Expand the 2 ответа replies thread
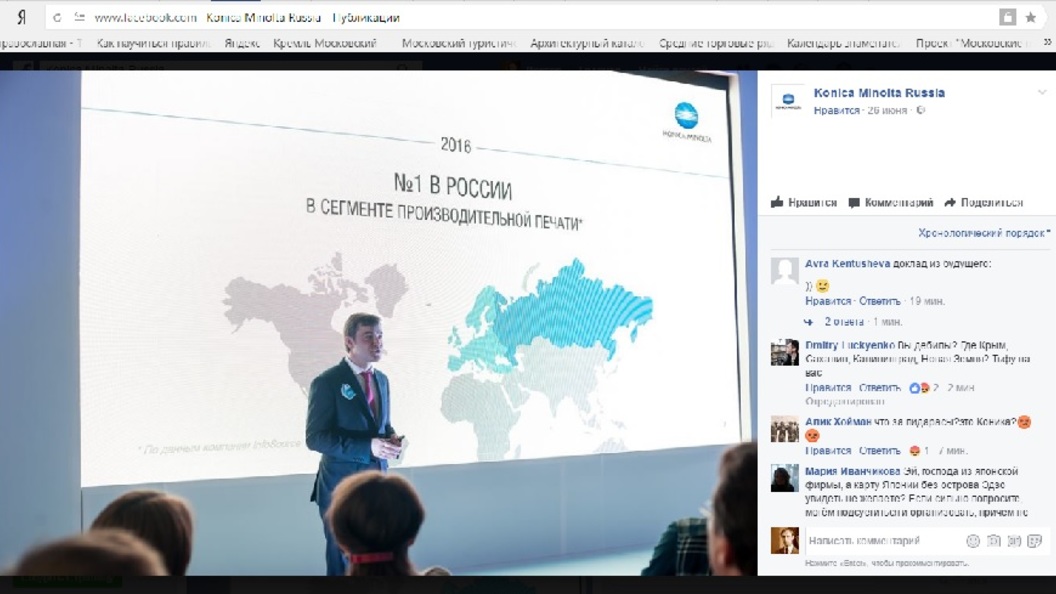 pyautogui.click(x=844, y=322)
